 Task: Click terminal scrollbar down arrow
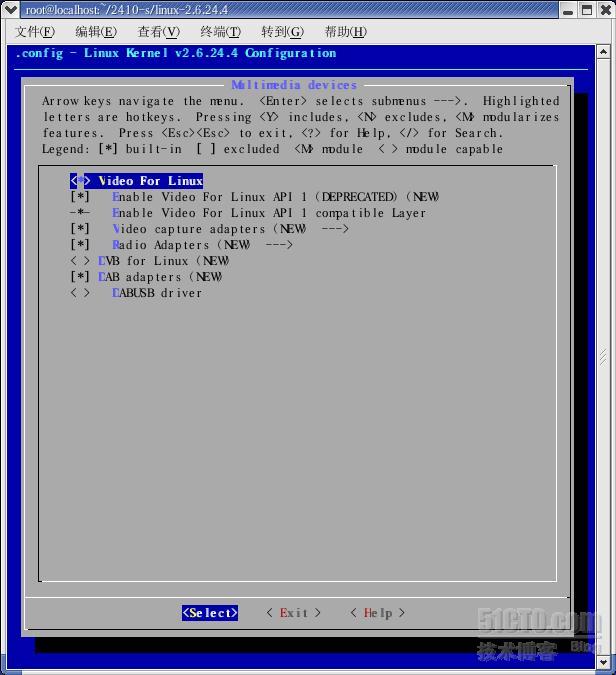click(x=604, y=662)
